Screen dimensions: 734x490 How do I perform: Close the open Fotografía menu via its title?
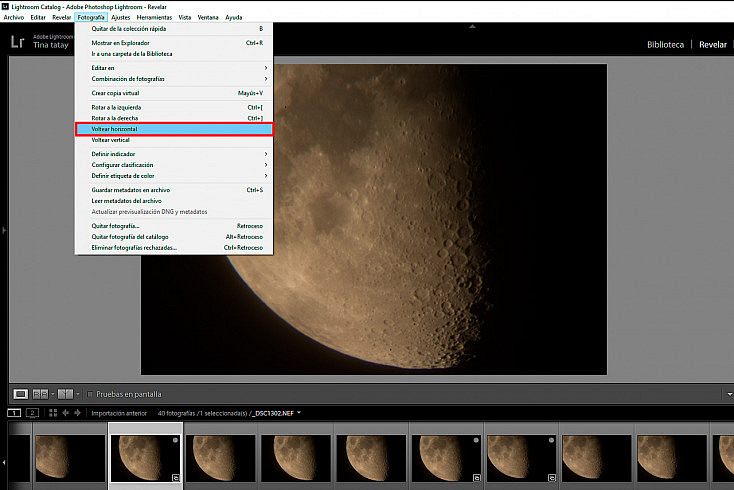[x=91, y=17]
